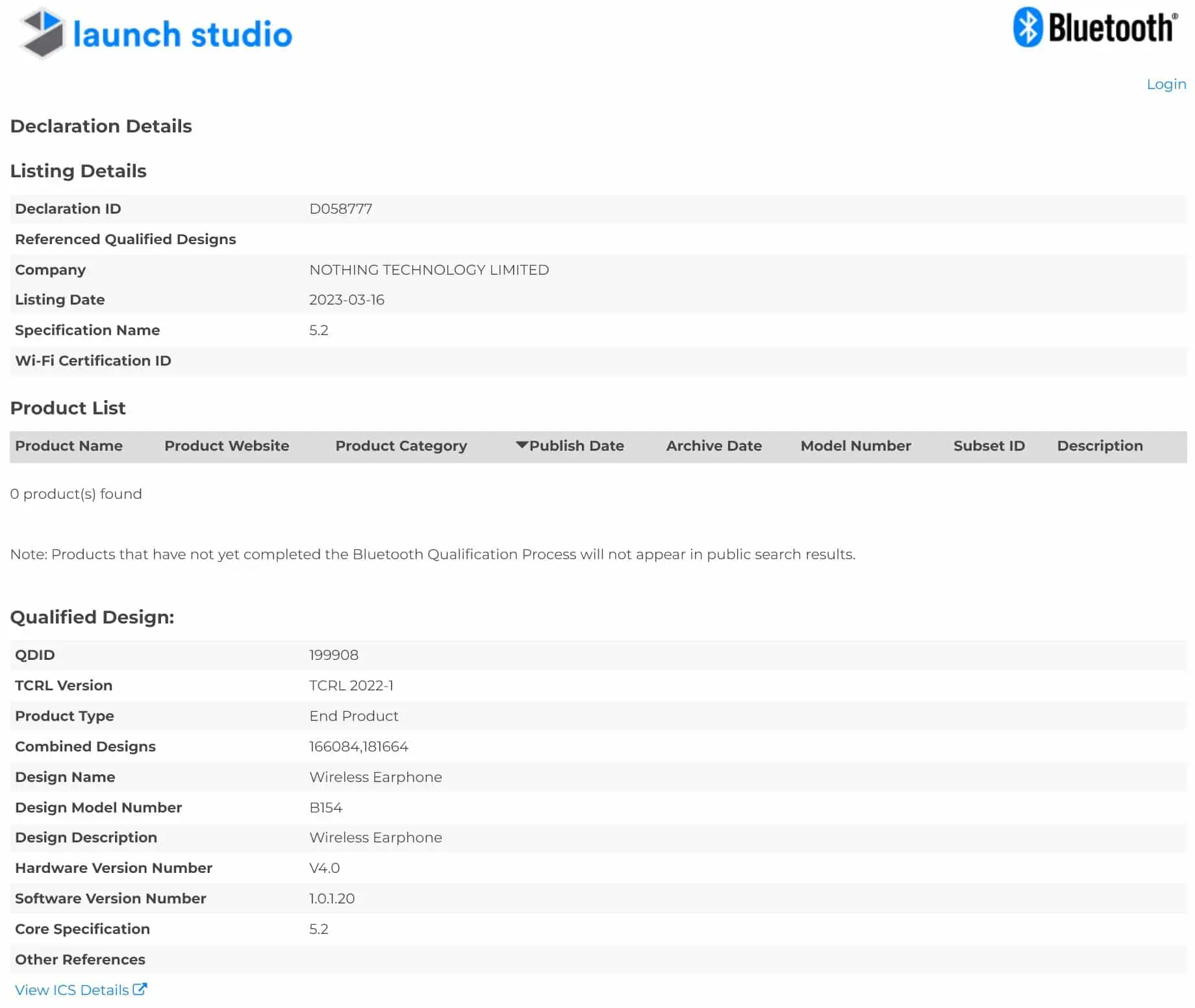Click the Other References label

(80, 959)
